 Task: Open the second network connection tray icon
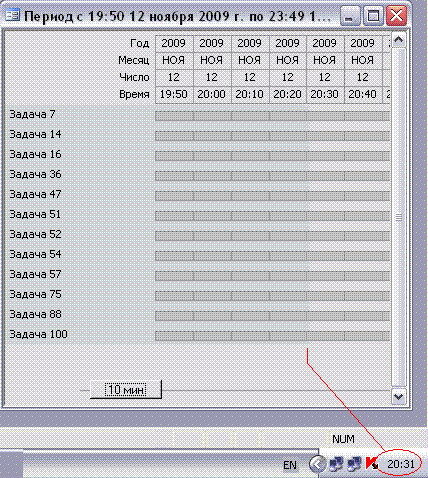pyautogui.click(x=354, y=464)
